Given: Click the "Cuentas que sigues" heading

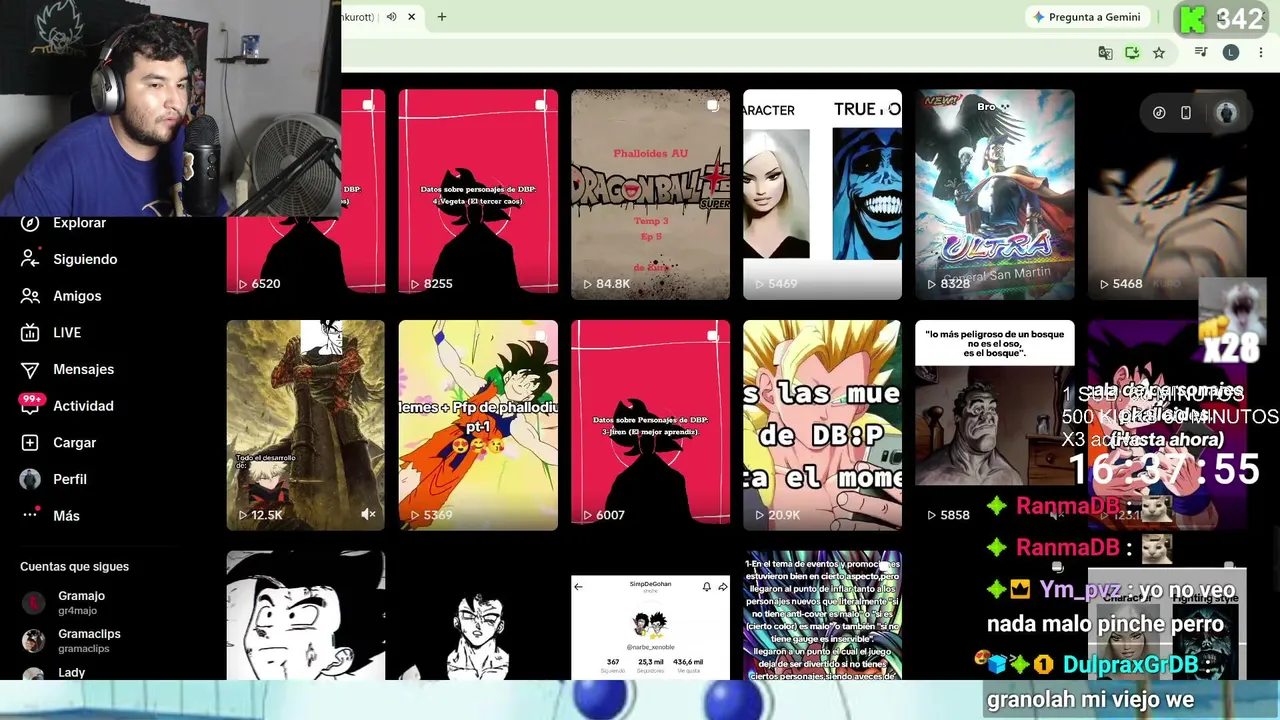Looking at the screenshot, I should pyautogui.click(x=74, y=566).
